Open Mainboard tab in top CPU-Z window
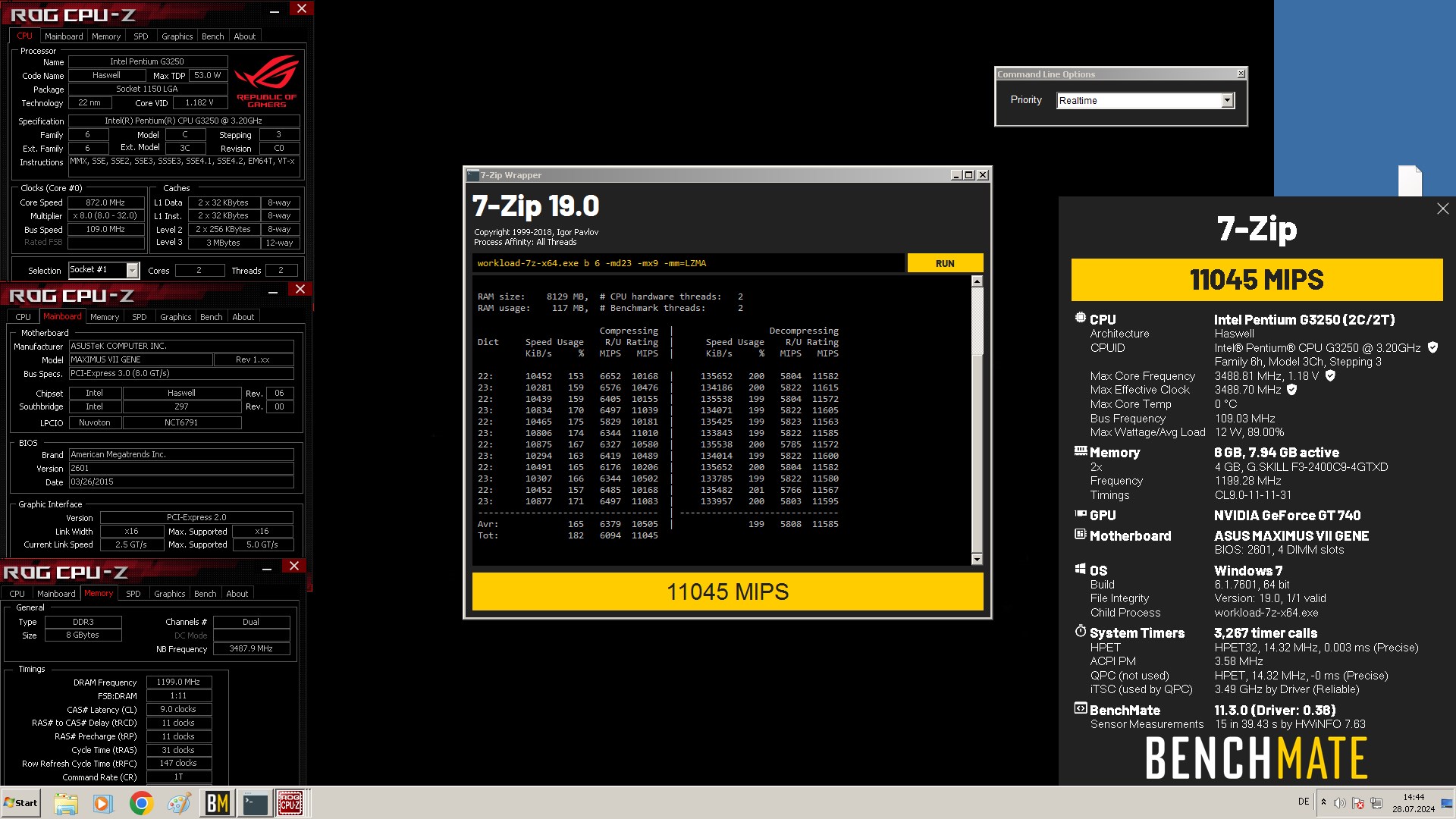1456x819 pixels. pos(64,36)
